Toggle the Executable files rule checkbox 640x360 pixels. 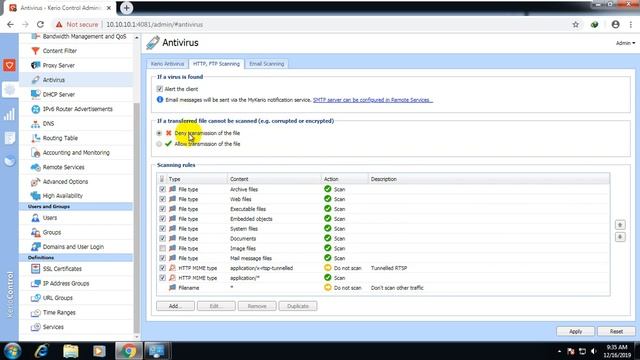click(x=162, y=209)
